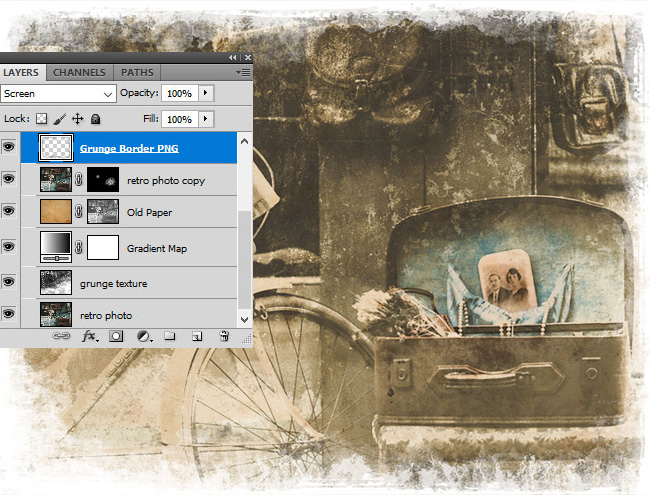Create a new layer group
Screen dimensions: 650x495
[170, 337]
